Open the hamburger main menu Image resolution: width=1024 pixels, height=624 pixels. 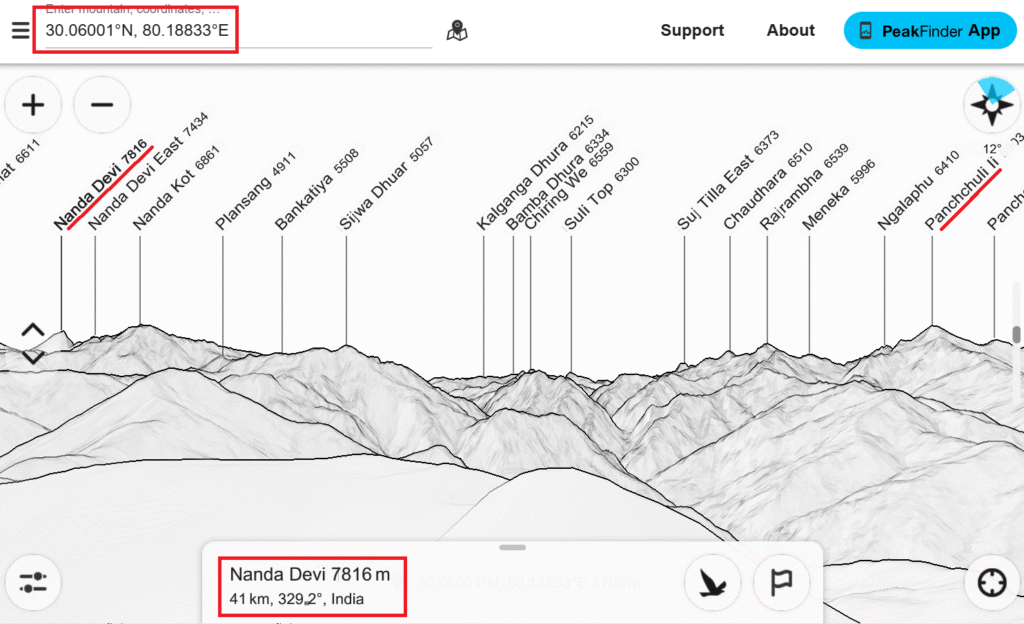[x=20, y=30]
